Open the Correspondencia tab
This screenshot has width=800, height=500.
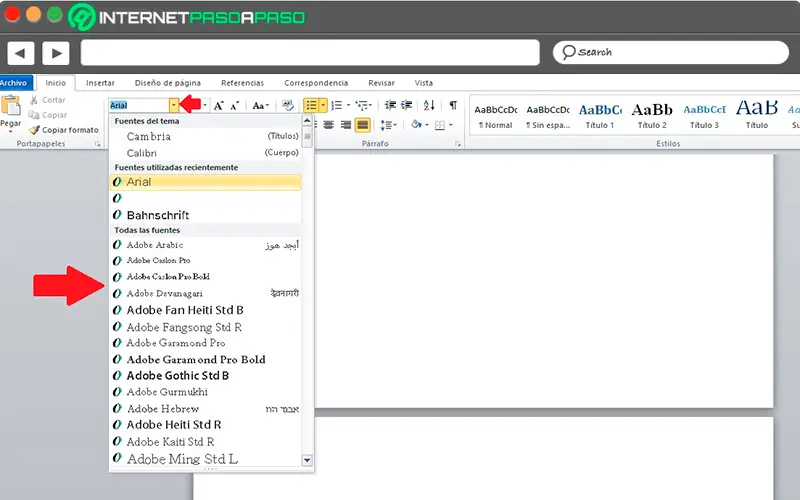[x=316, y=83]
